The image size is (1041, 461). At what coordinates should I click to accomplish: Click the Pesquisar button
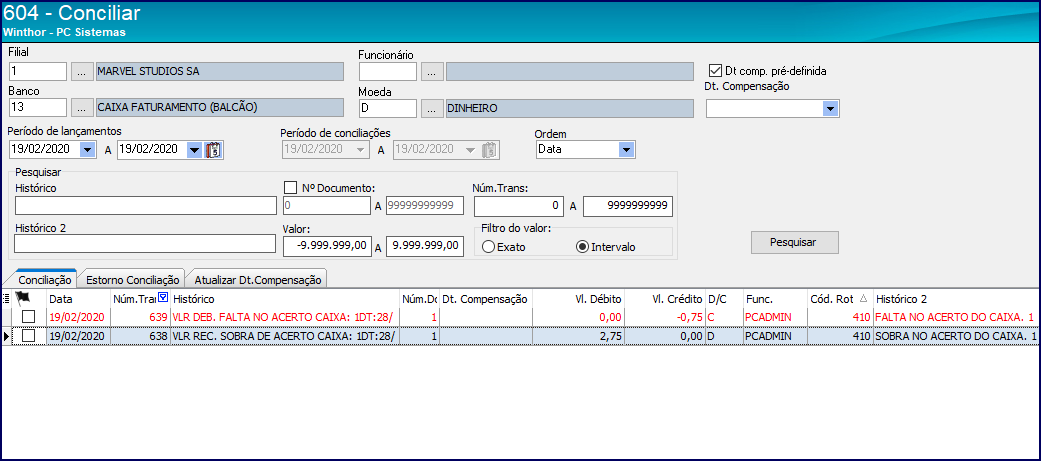coord(795,242)
